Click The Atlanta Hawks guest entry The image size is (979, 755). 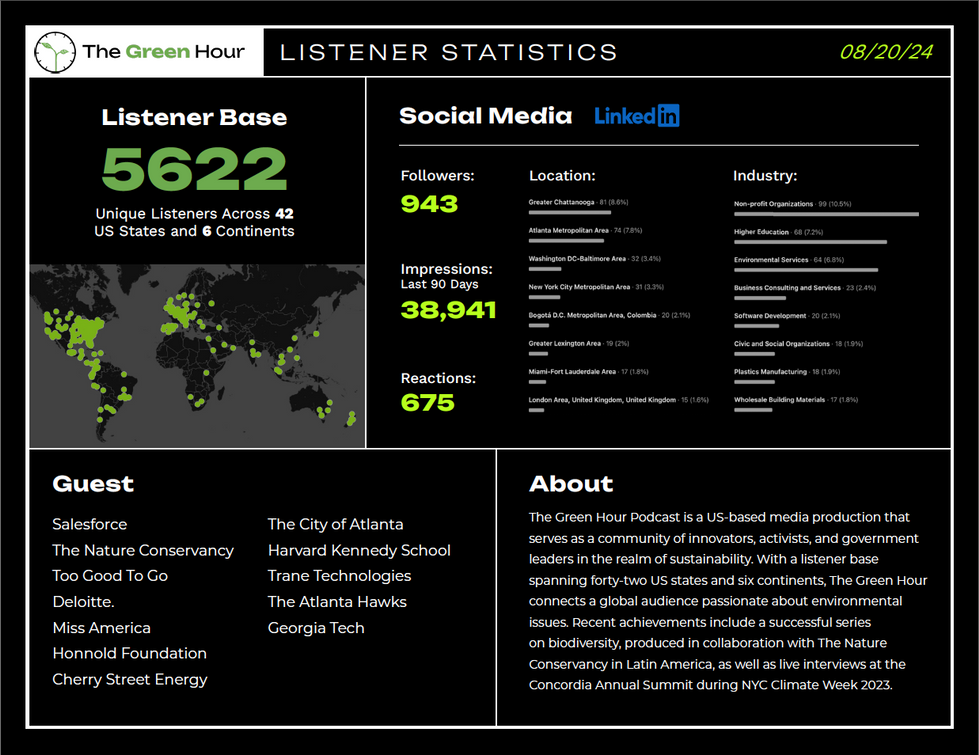pos(337,602)
